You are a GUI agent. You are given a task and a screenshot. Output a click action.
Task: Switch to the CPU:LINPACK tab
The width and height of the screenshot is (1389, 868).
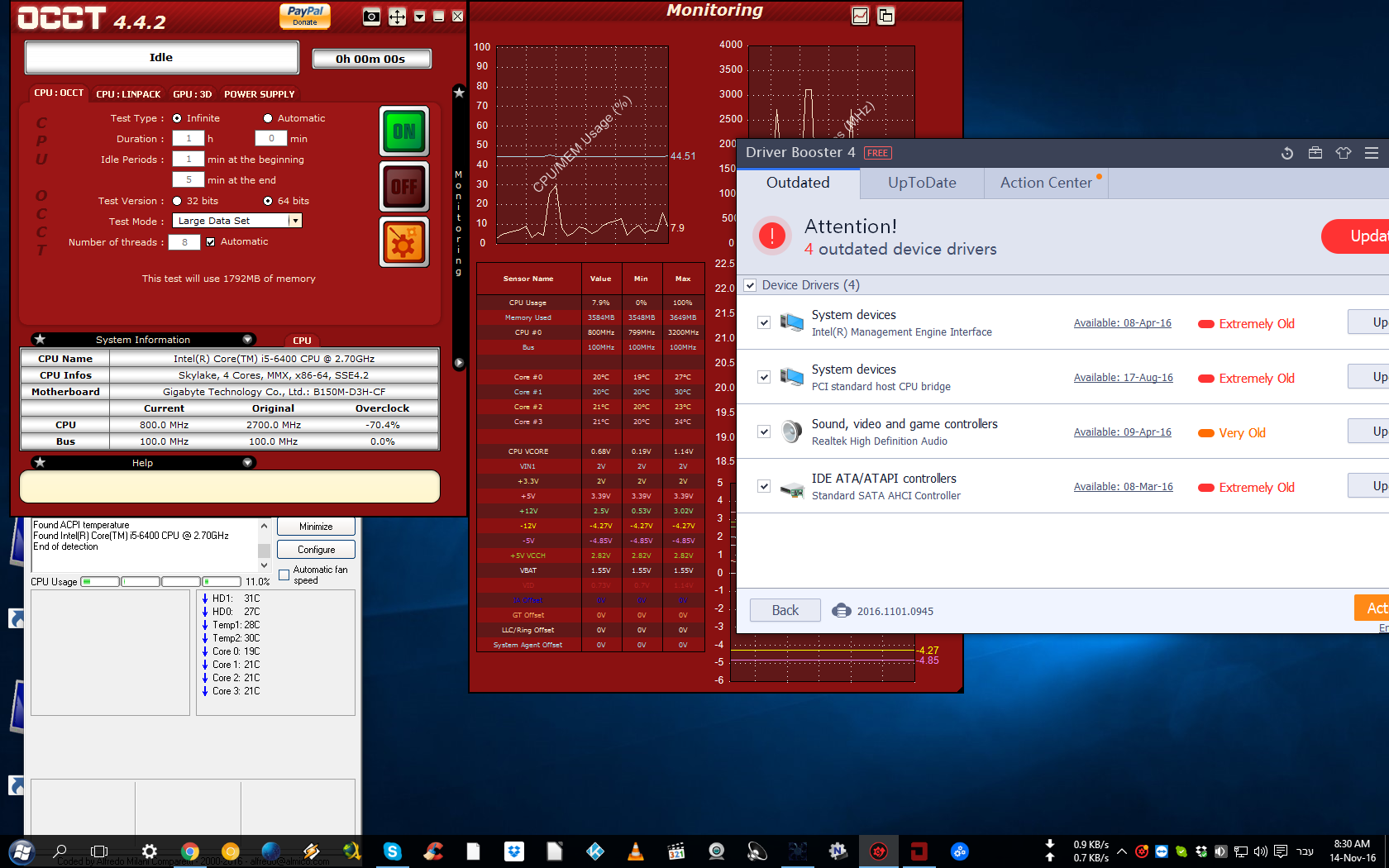128,94
